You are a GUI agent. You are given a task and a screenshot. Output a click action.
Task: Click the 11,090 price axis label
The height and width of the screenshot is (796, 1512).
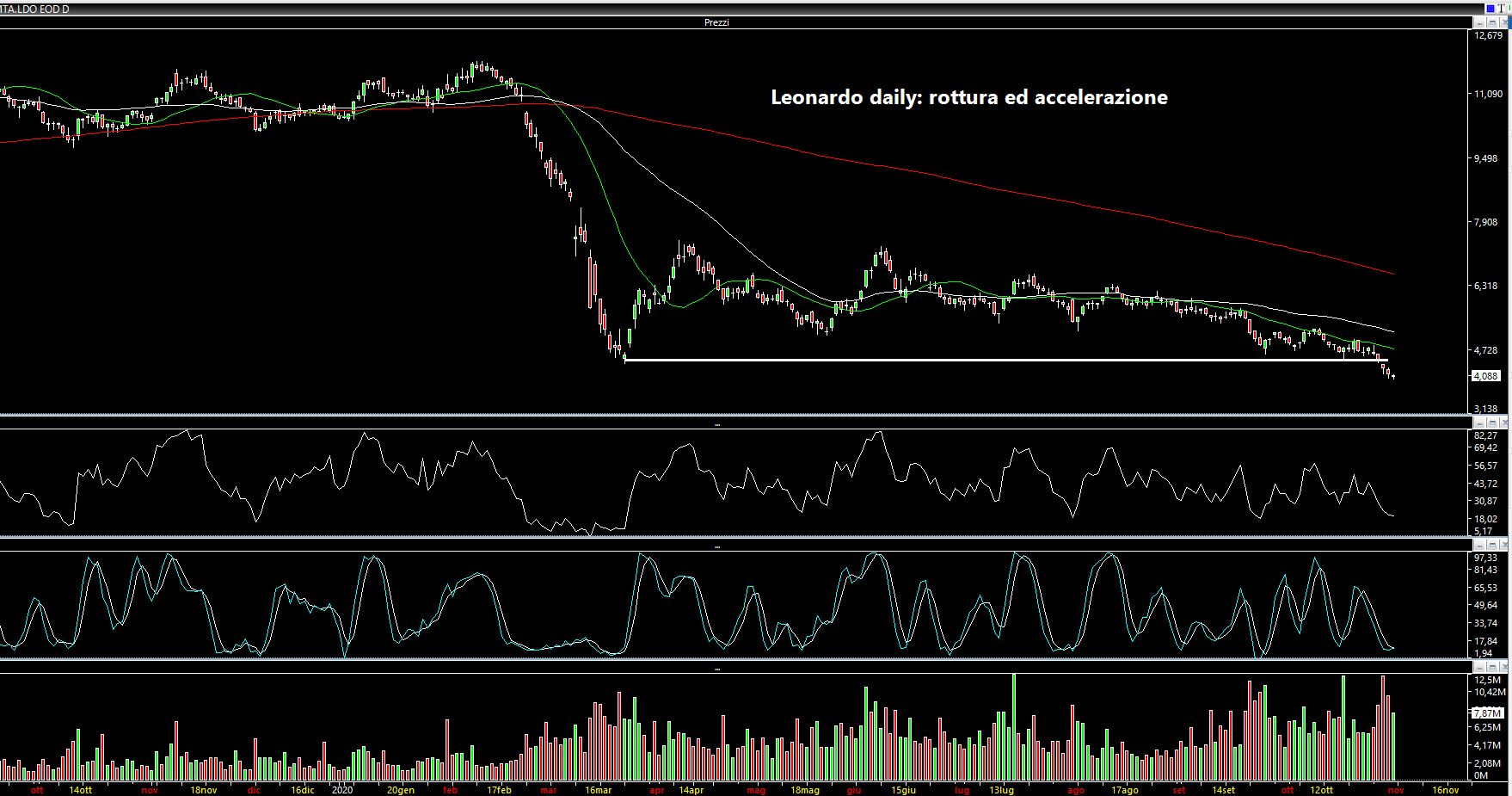tap(1488, 94)
